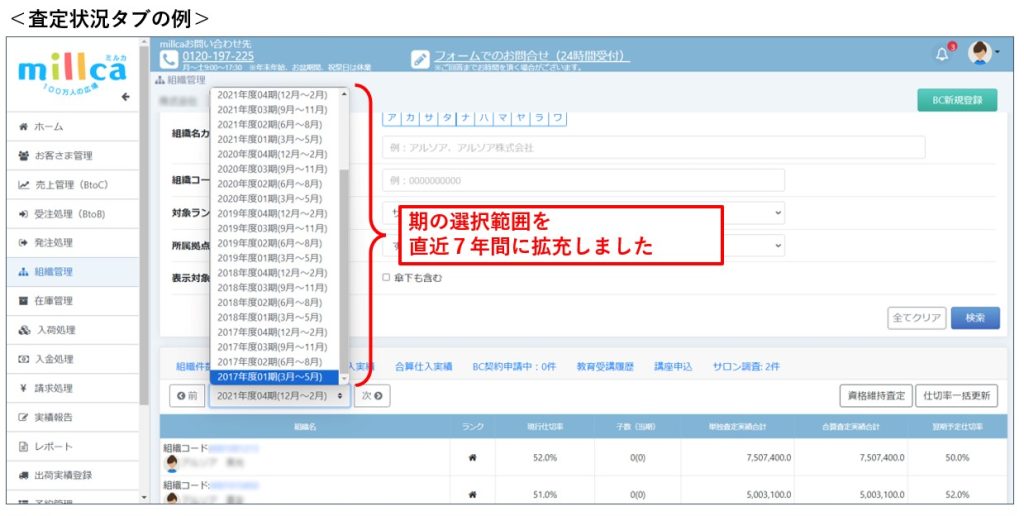The height and width of the screenshot is (516, 1024).
Task: Open the サロン調査: 2件 tab
Action: (x=745, y=367)
